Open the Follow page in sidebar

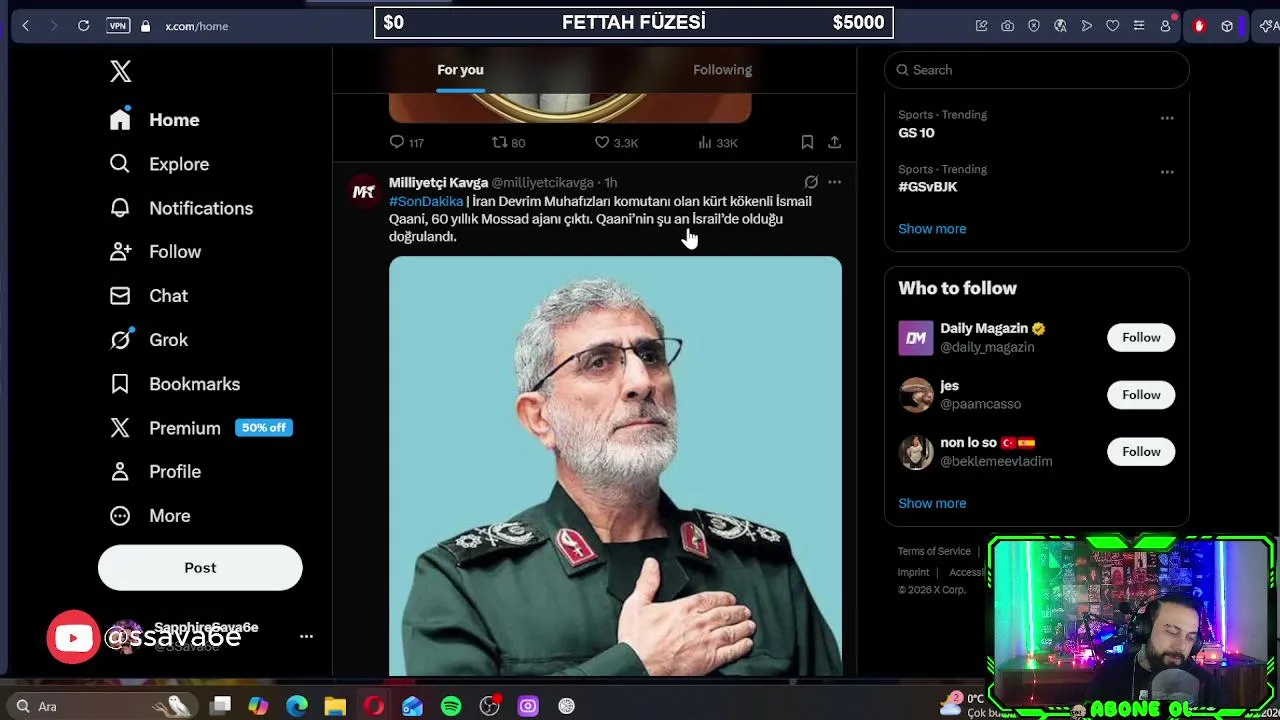156,252
